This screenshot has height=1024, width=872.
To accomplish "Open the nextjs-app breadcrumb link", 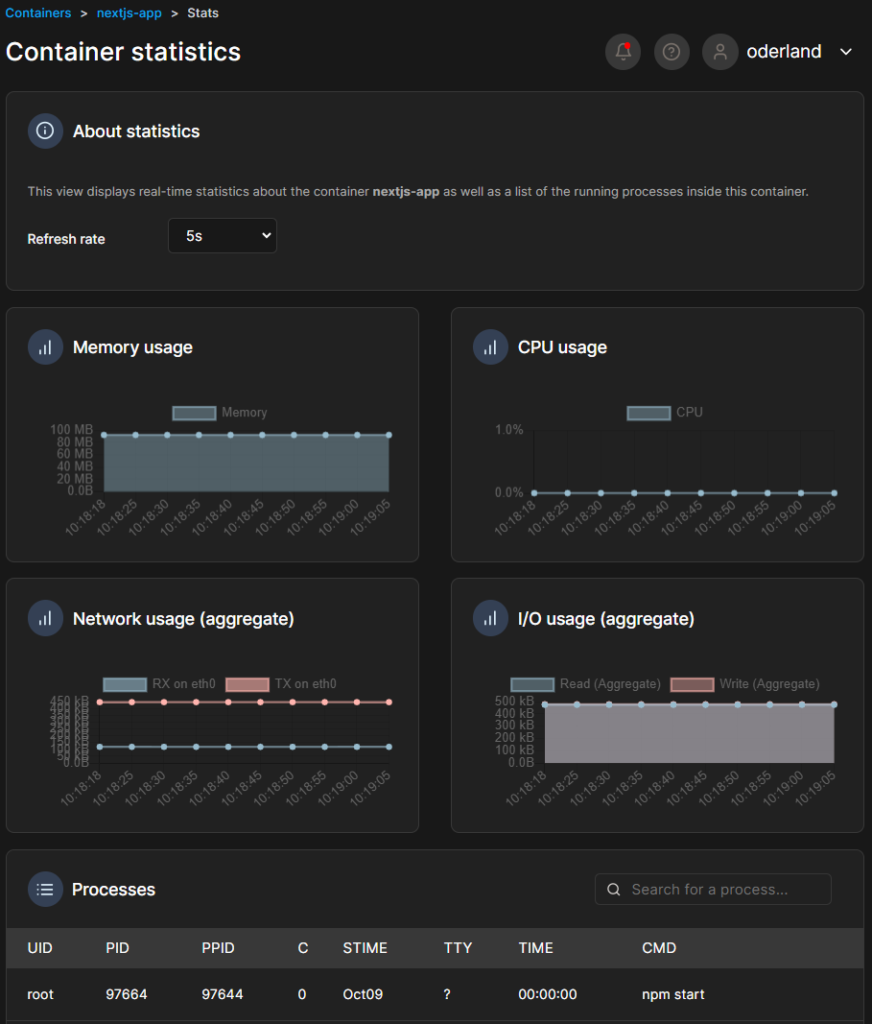I will pyautogui.click(x=129, y=13).
